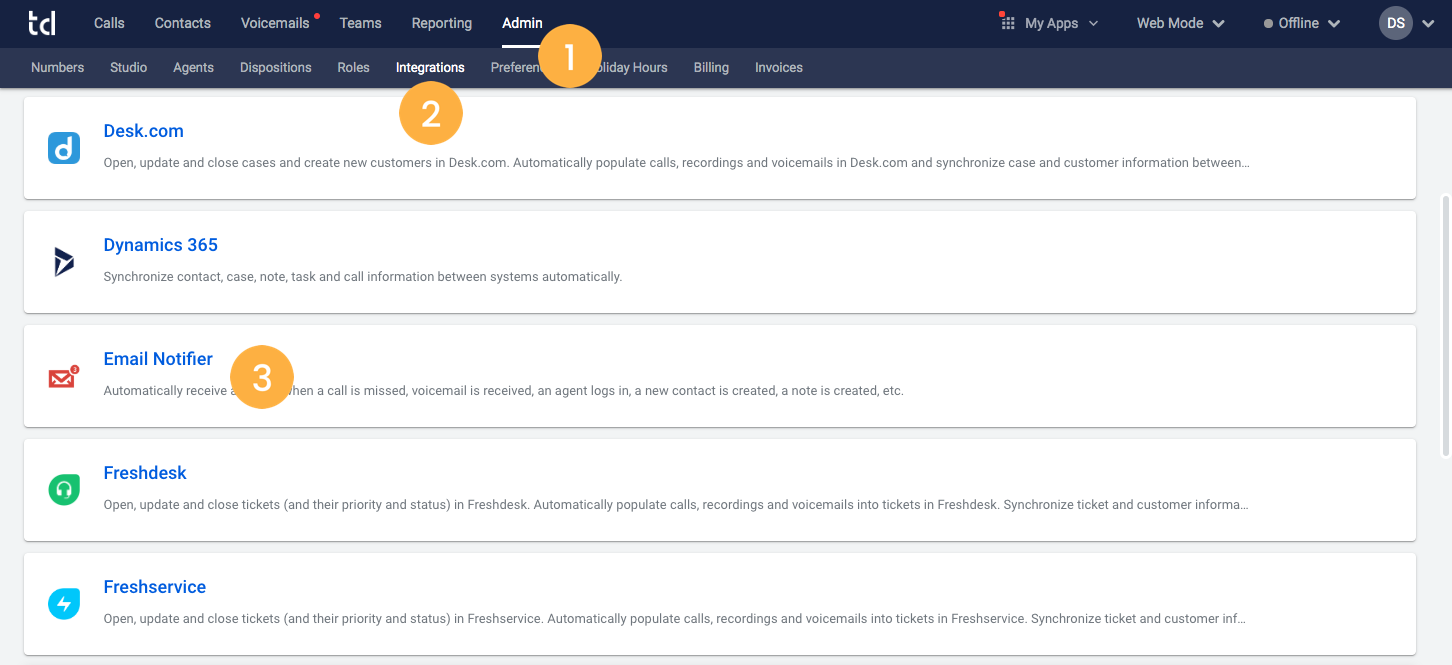
Task: Open the Reporting tab
Action: tap(442, 23)
